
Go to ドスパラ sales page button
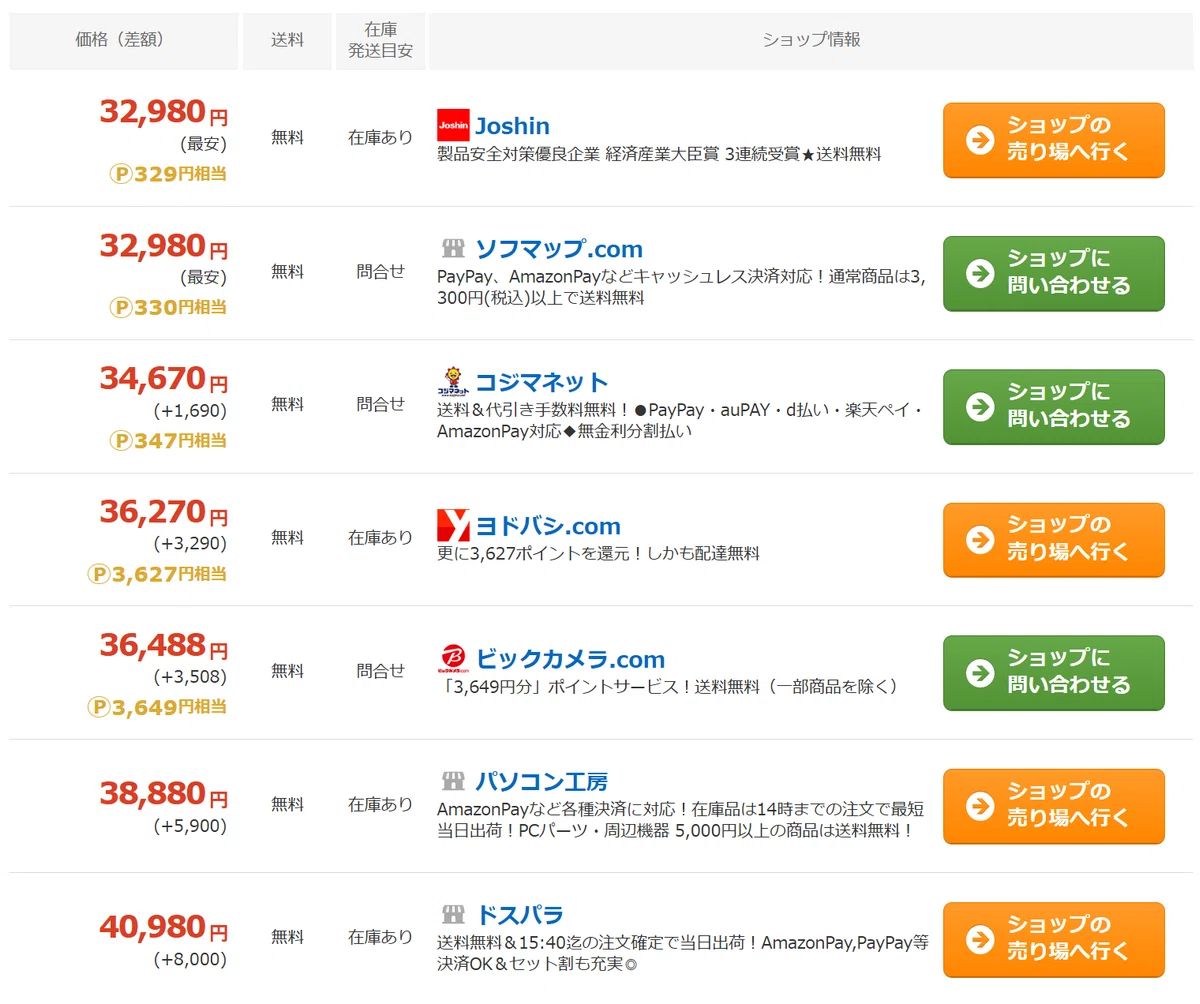point(1054,939)
